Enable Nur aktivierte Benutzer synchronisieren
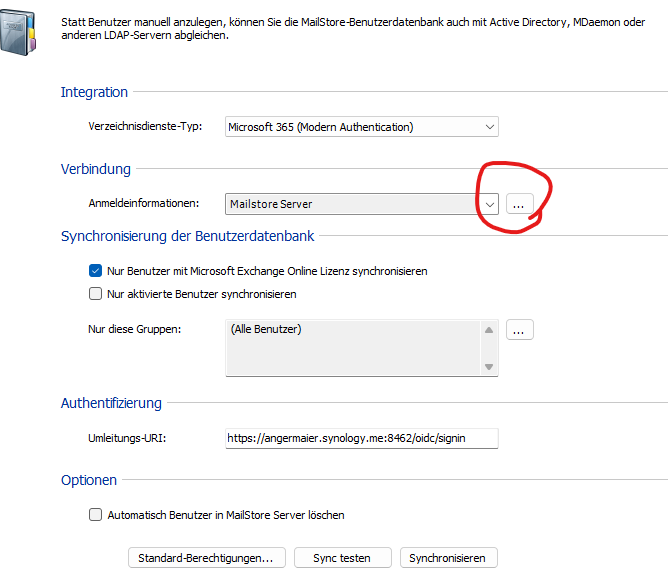 (96, 294)
